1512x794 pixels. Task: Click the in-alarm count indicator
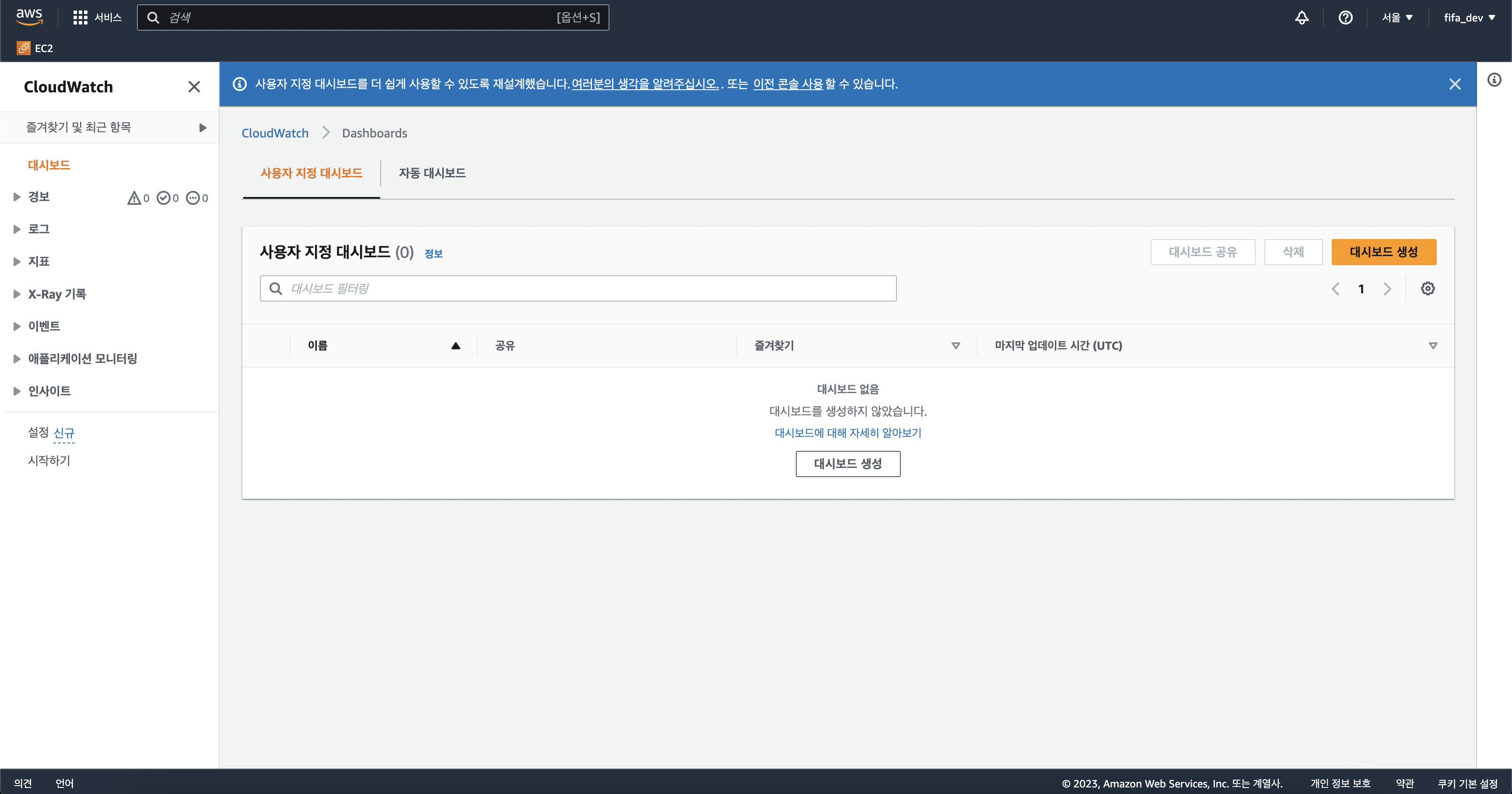click(139, 198)
